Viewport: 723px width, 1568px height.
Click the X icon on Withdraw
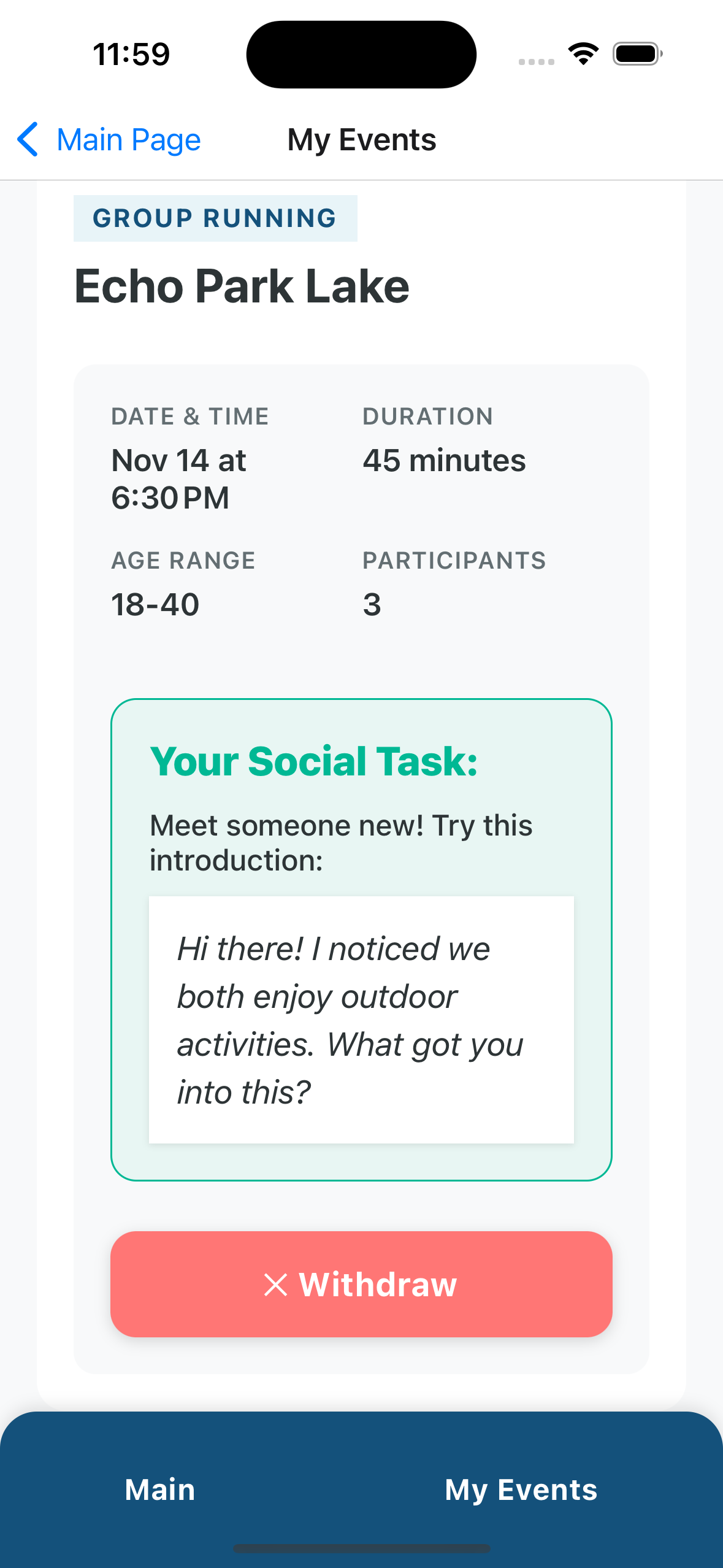275,1285
